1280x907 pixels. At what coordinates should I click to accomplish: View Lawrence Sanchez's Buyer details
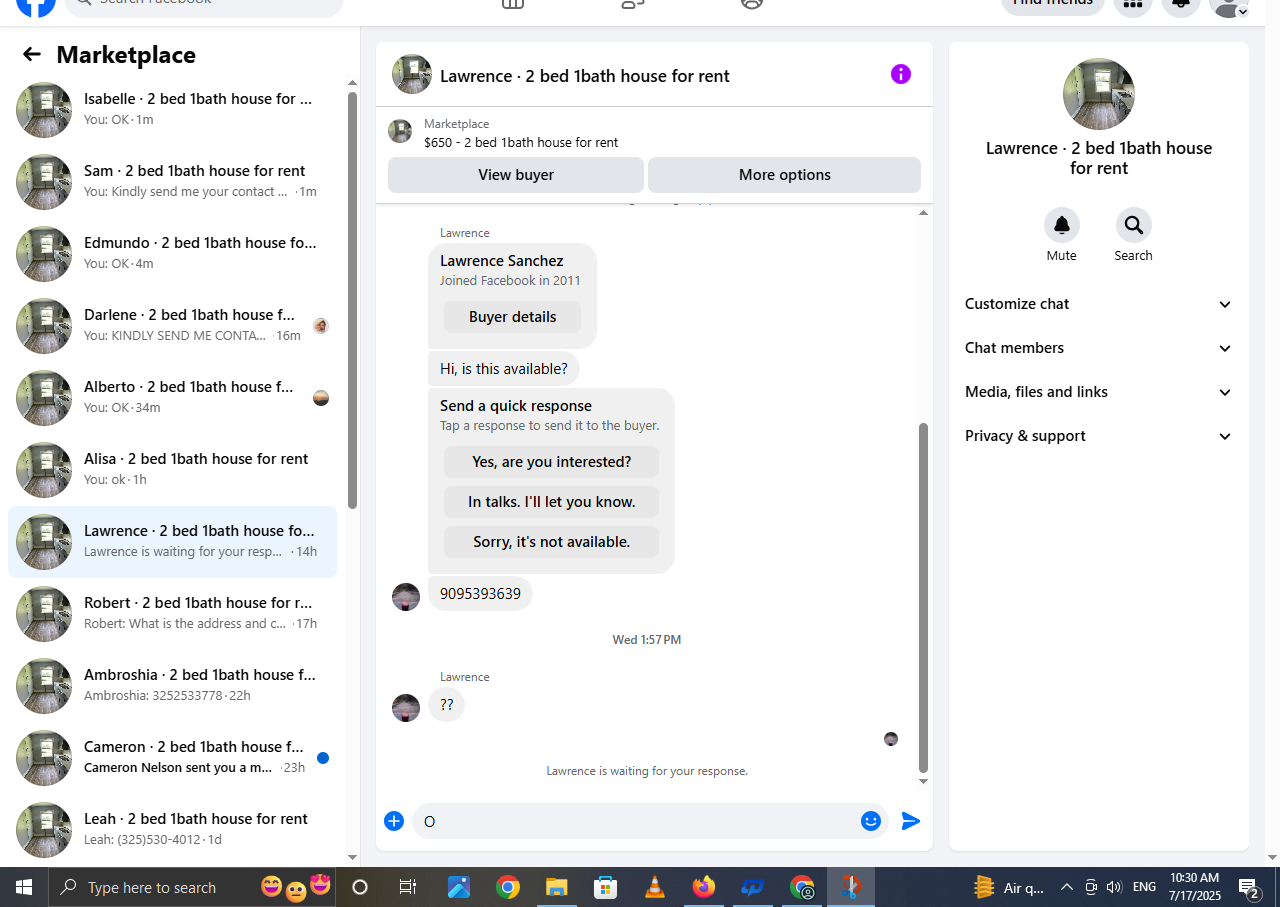(x=512, y=317)
